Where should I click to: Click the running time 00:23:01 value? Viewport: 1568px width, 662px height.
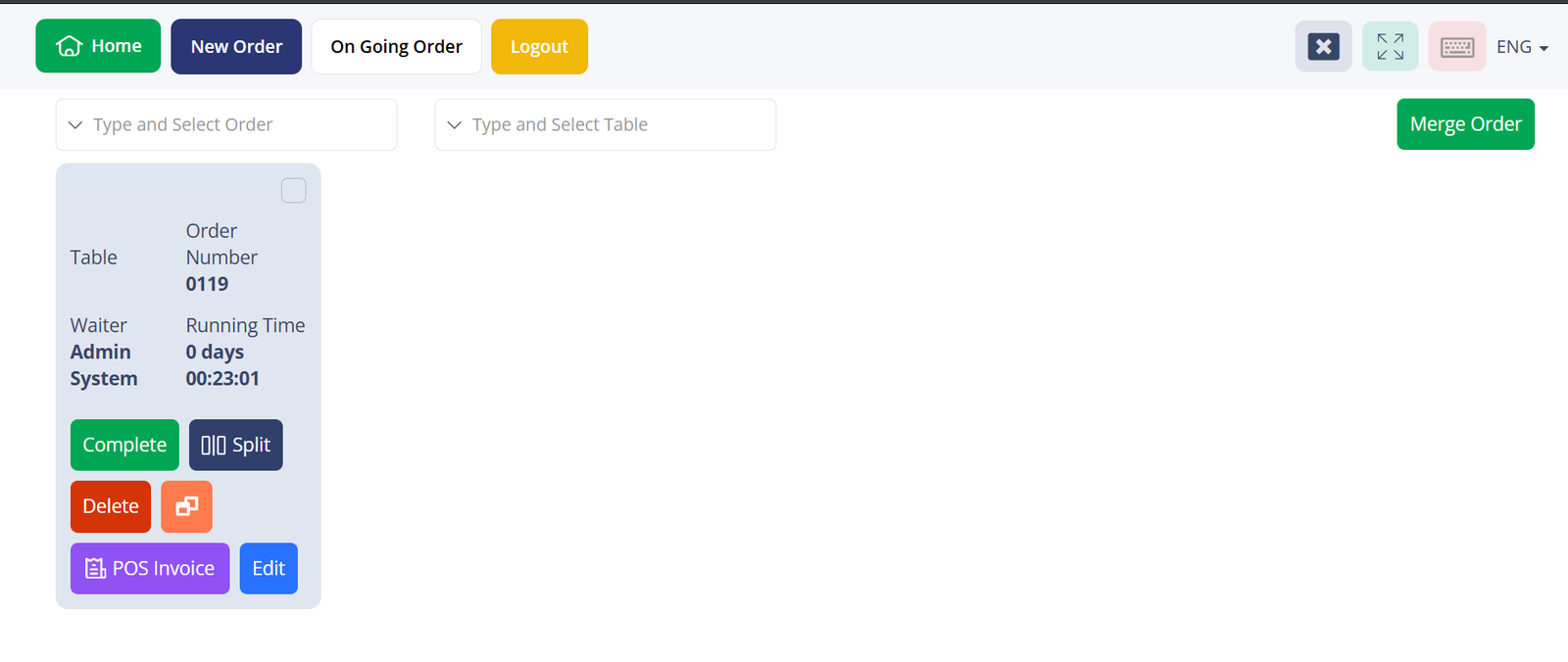(x=222, y=379)
